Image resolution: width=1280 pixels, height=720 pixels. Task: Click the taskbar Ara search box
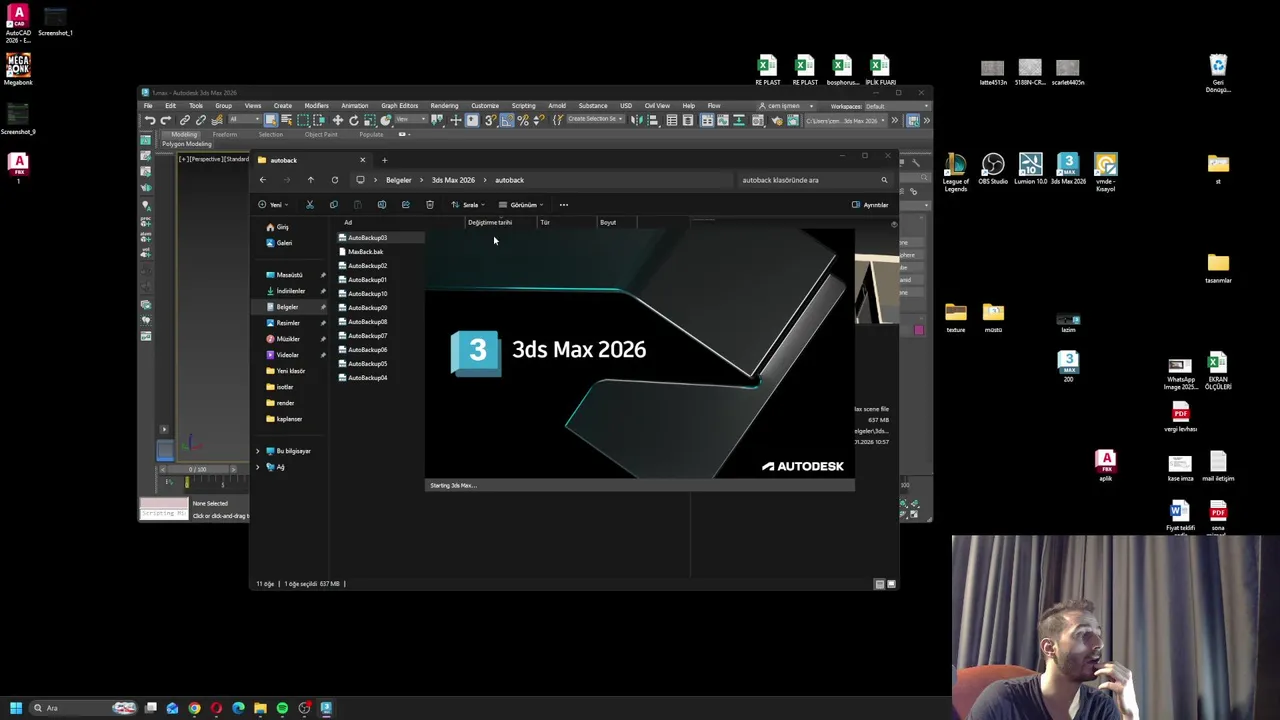tap(82, 708)
